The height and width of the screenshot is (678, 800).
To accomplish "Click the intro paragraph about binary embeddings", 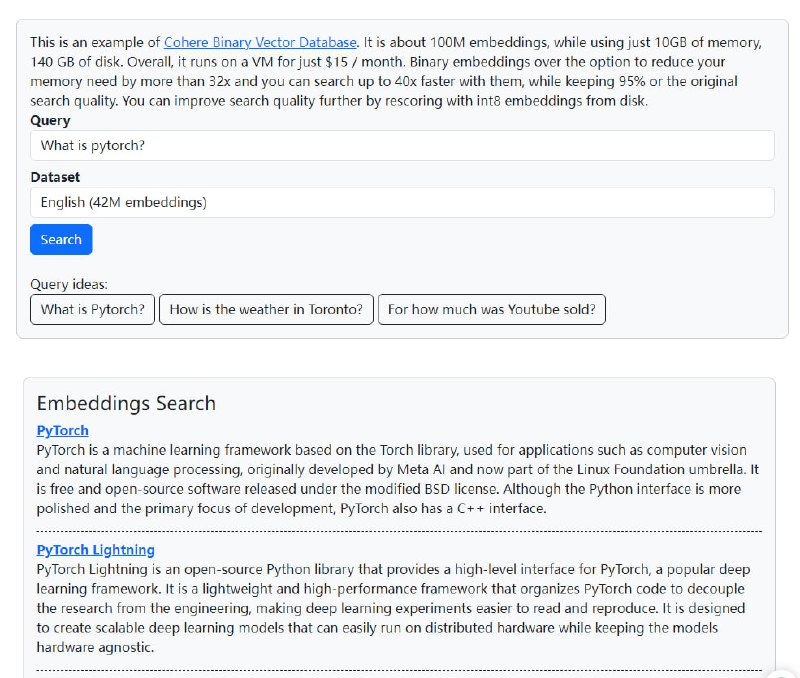I will click(x=400, y=81).
